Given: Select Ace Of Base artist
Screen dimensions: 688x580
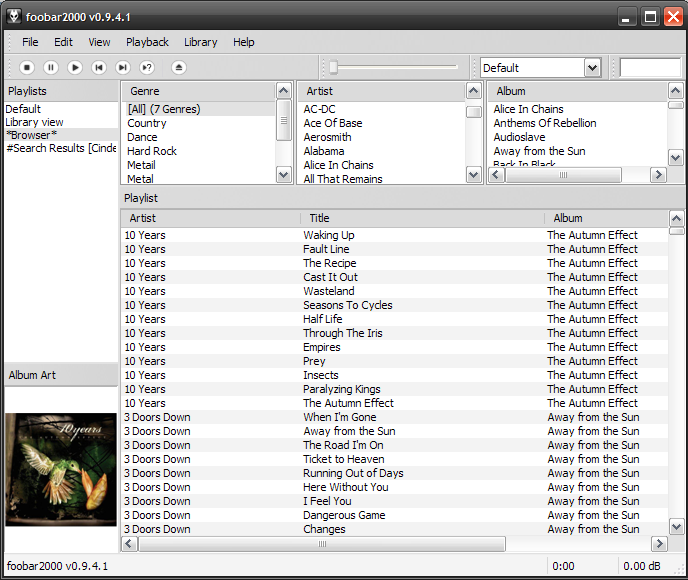Looking at the screenshot, I should click(382, 123).
